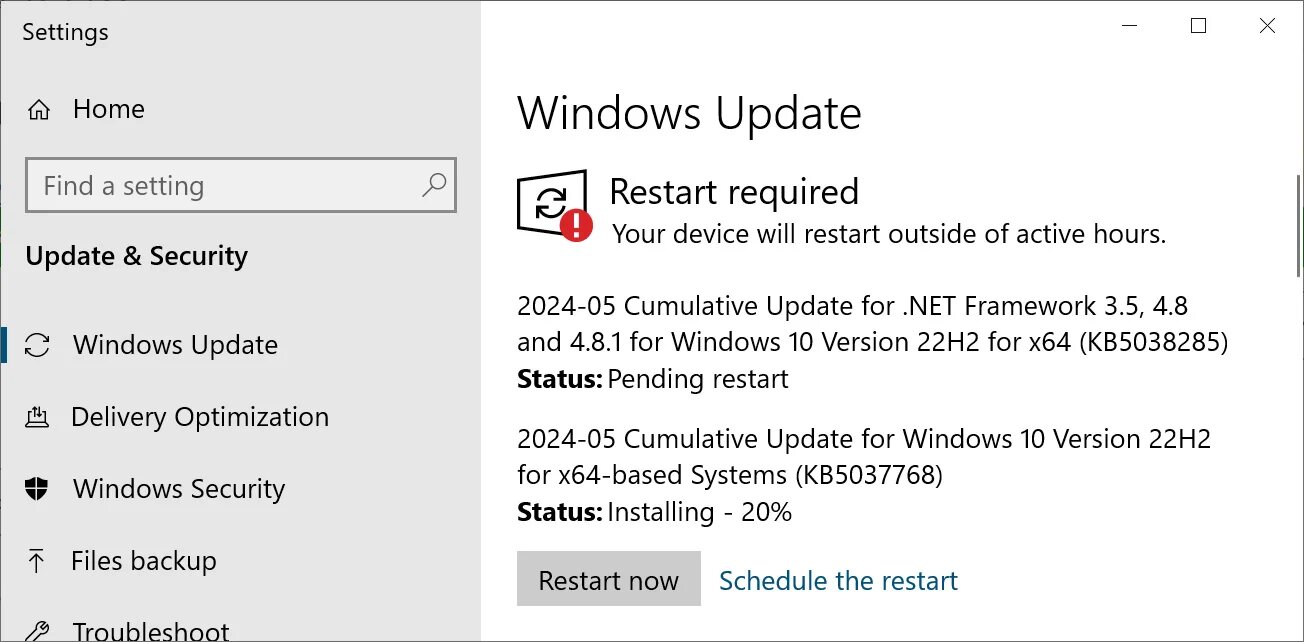Focus the Find a setting search box
Viewport: 1304px width, 642px height.
(241, 185)
